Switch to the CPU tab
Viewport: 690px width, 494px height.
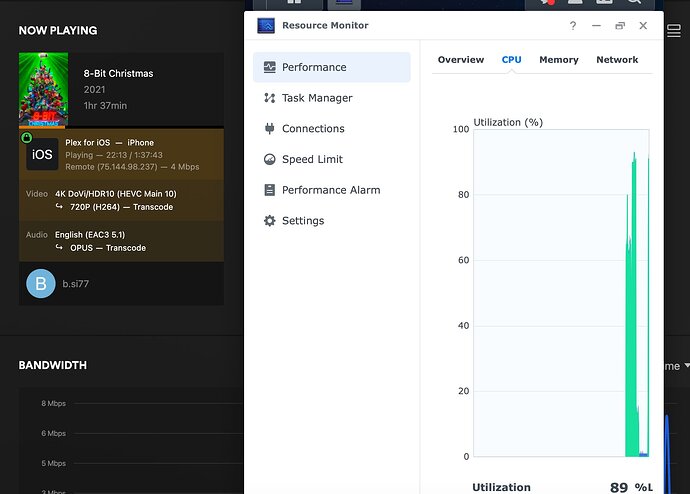(x=511, y=60)
